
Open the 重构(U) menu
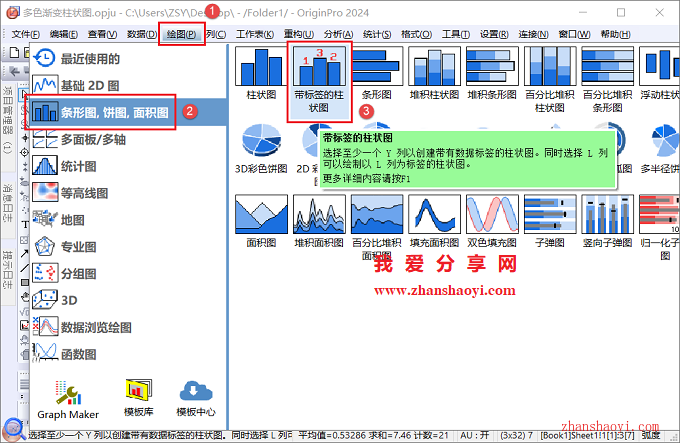click(299, 34)
